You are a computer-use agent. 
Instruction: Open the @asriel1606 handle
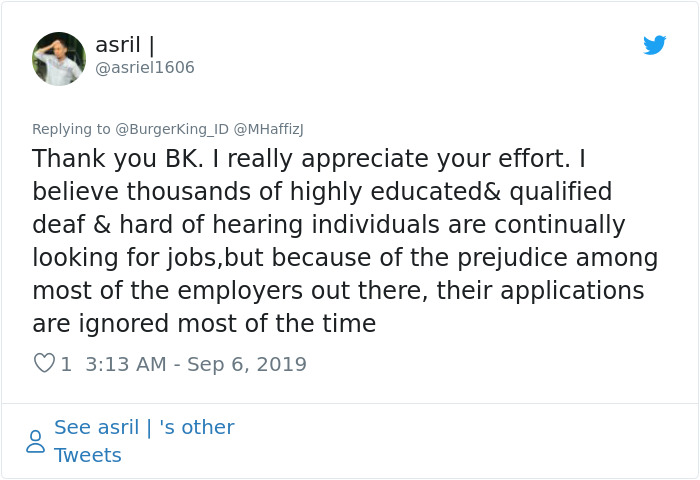click(x=145, y=68)
